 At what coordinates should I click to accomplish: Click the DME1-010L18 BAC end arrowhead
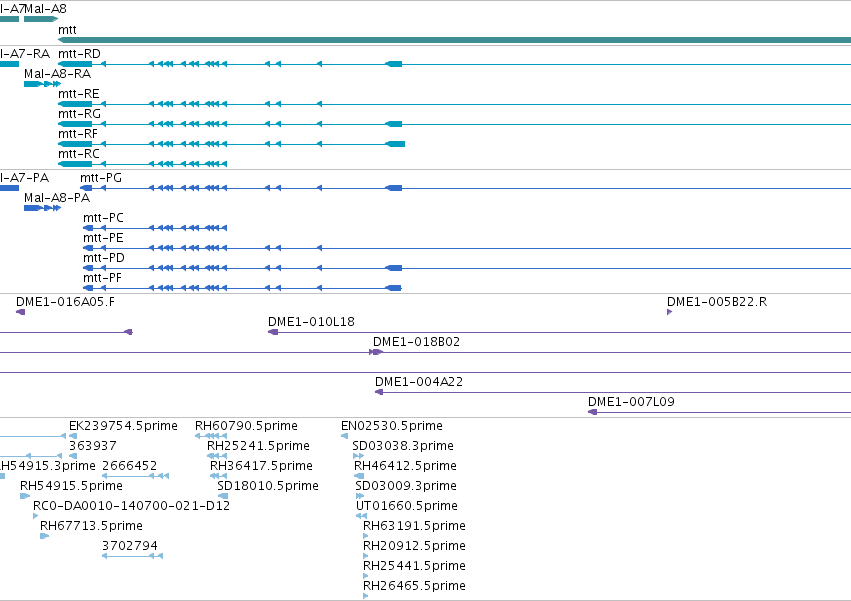pos(273,332)
